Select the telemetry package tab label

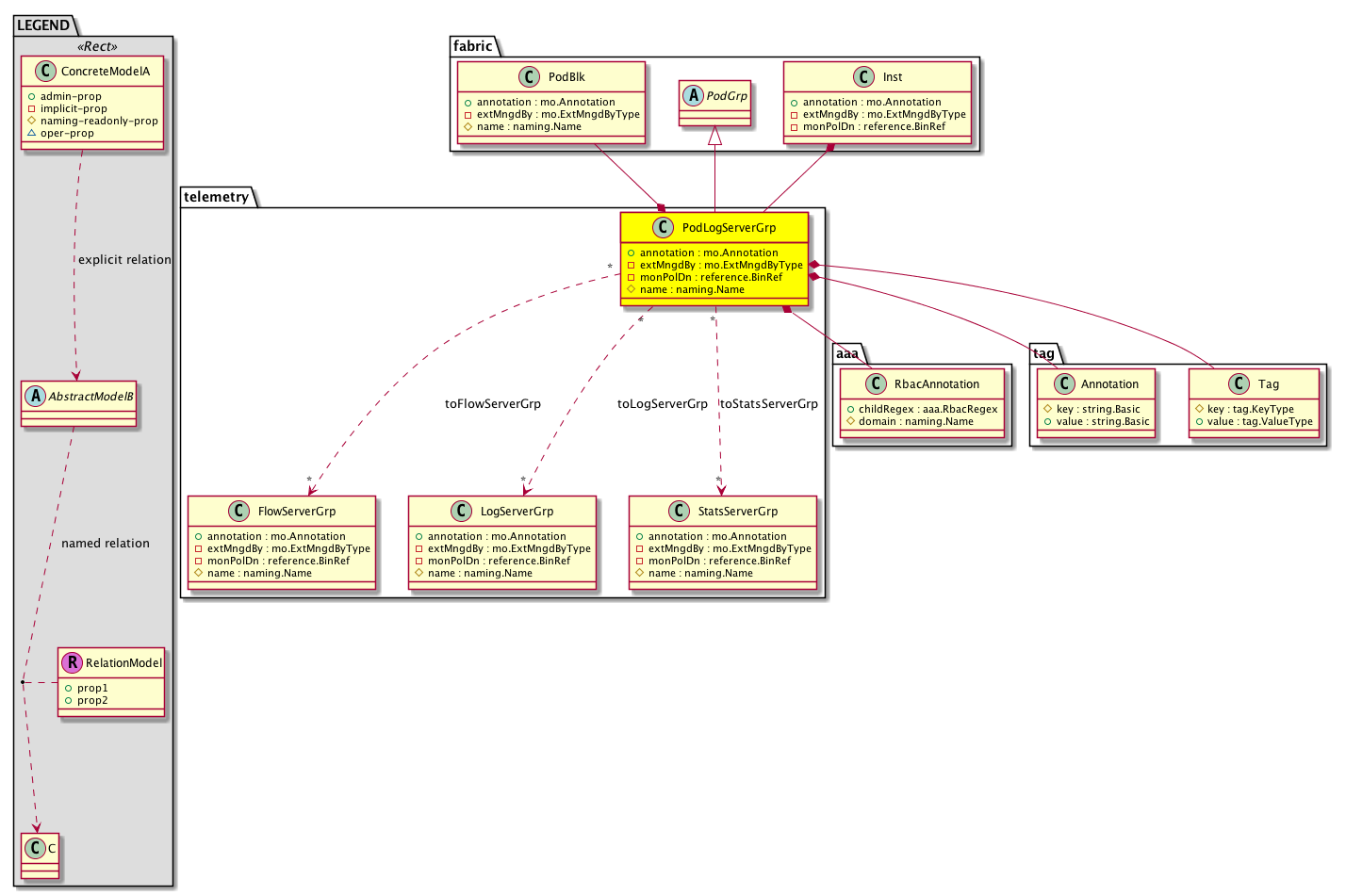point(216,197)
